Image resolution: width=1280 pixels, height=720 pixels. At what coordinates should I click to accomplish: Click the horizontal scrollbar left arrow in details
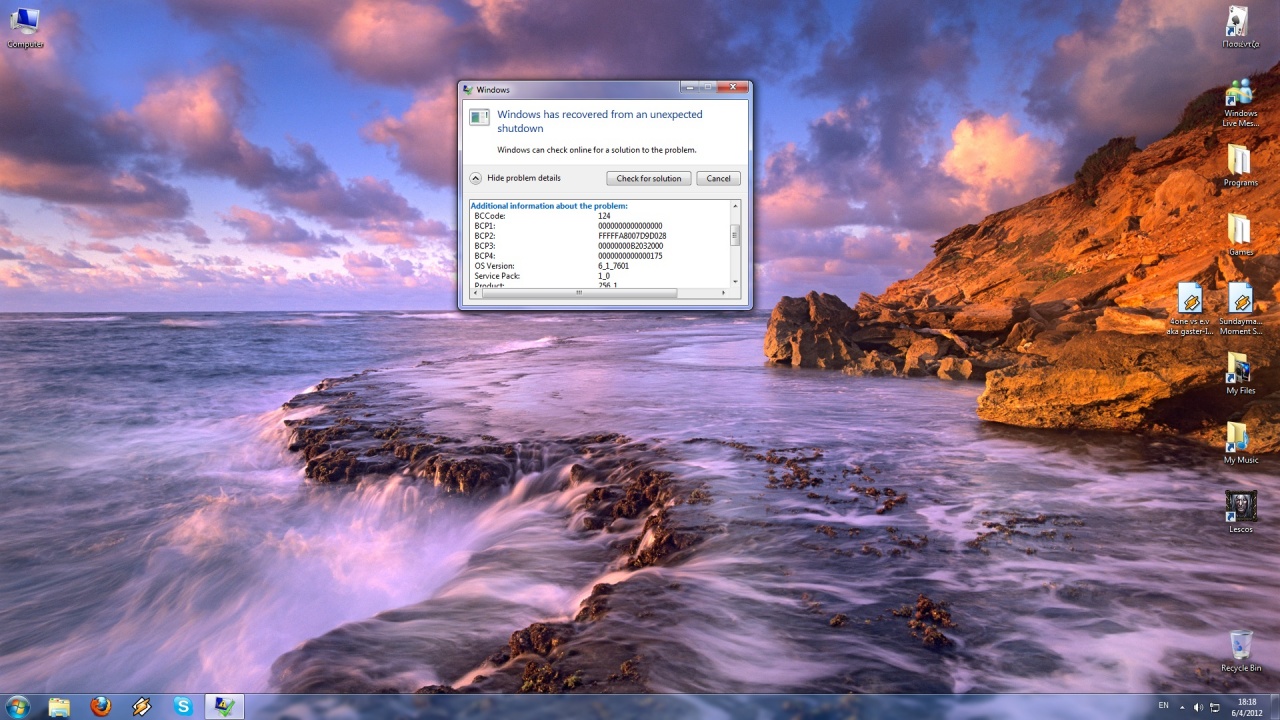click(x=473, y=293)
